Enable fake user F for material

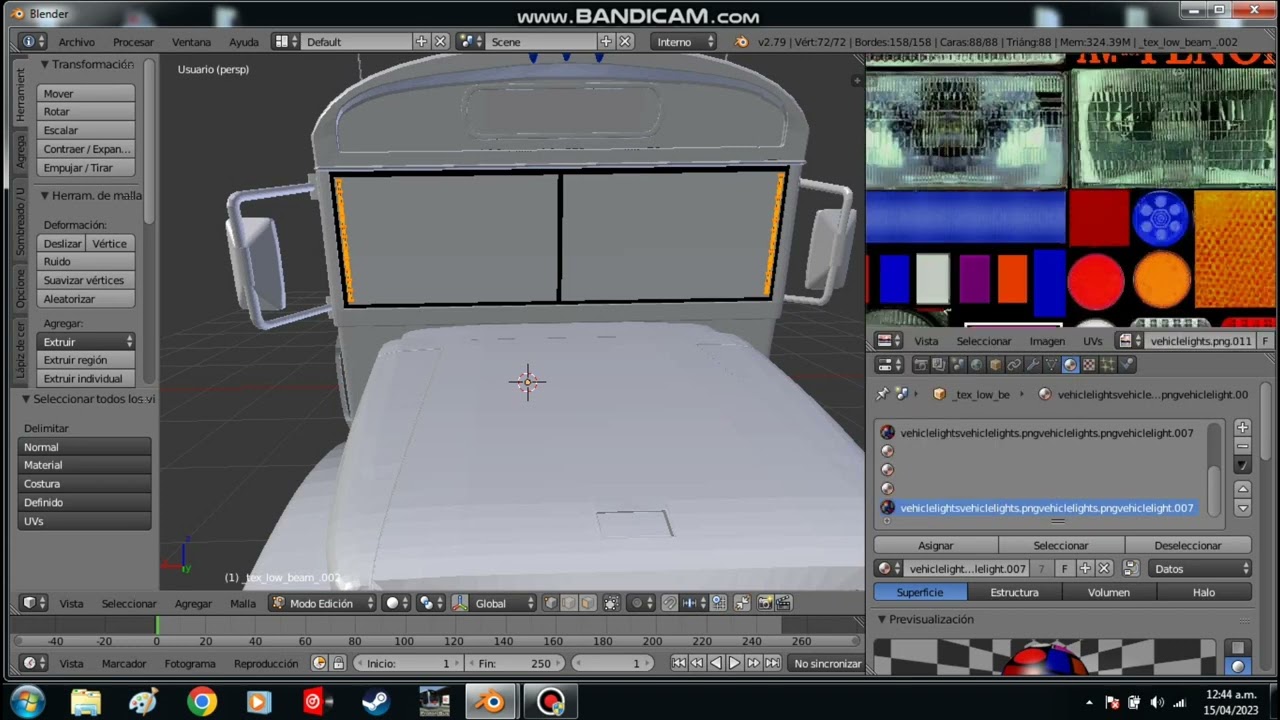pyautogui.click(x=1064, y=568)
